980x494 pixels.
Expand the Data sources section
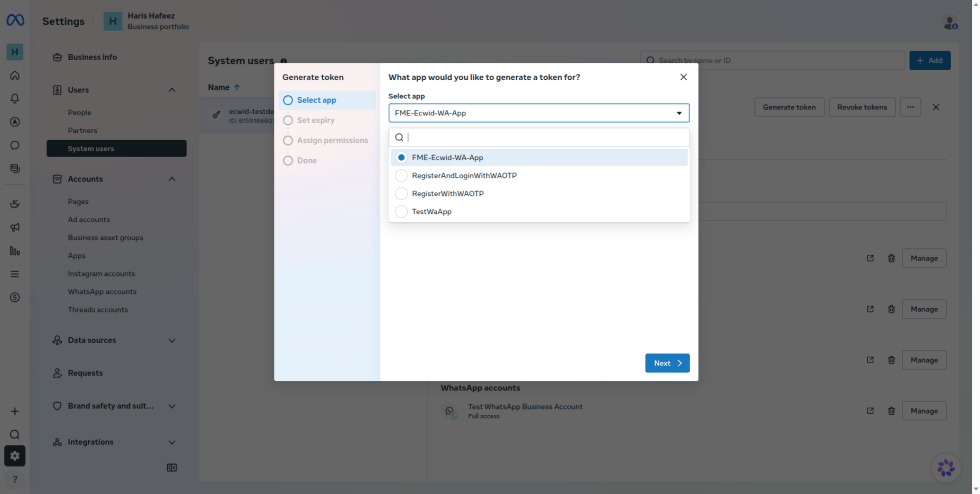(x=172, y=340)
